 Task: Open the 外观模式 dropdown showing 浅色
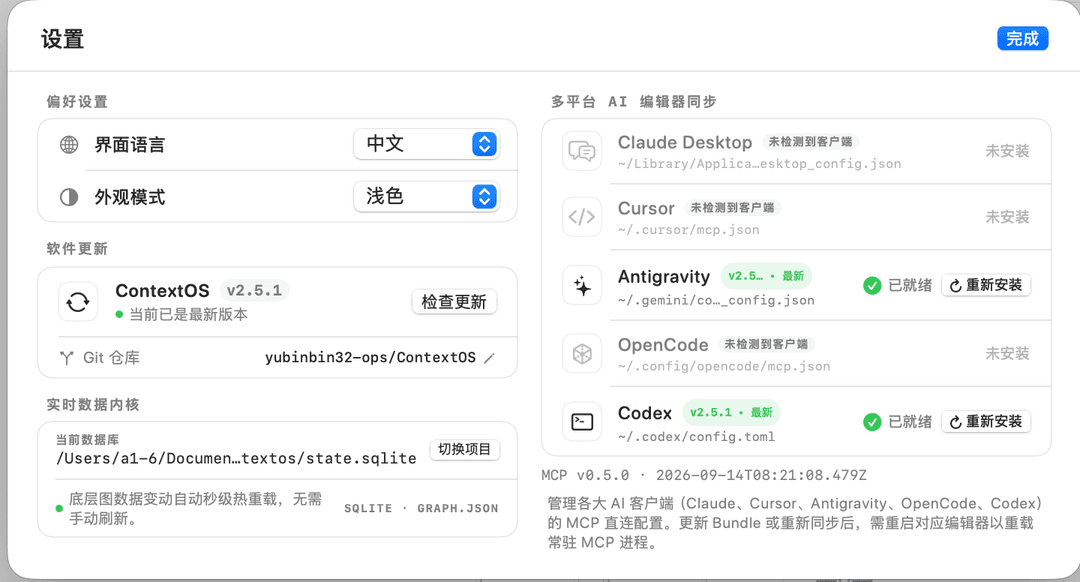426,196
